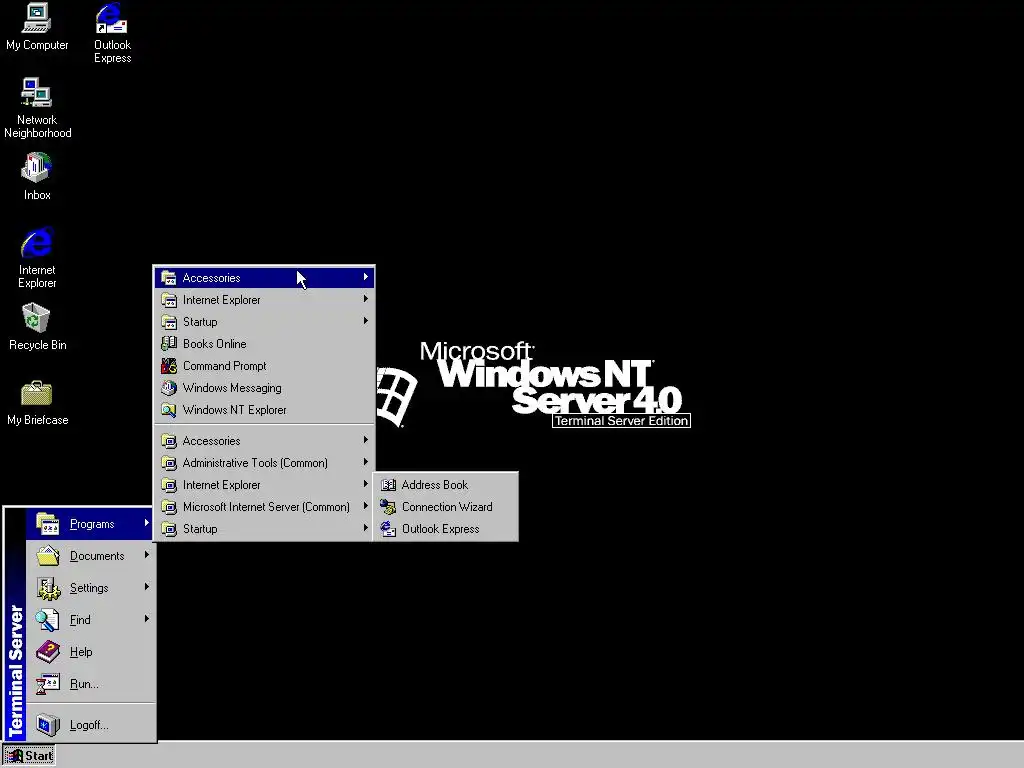The image size is (1024, 768).
Task: Click the Administrative Tools folder icon
Action: [169, 463]
